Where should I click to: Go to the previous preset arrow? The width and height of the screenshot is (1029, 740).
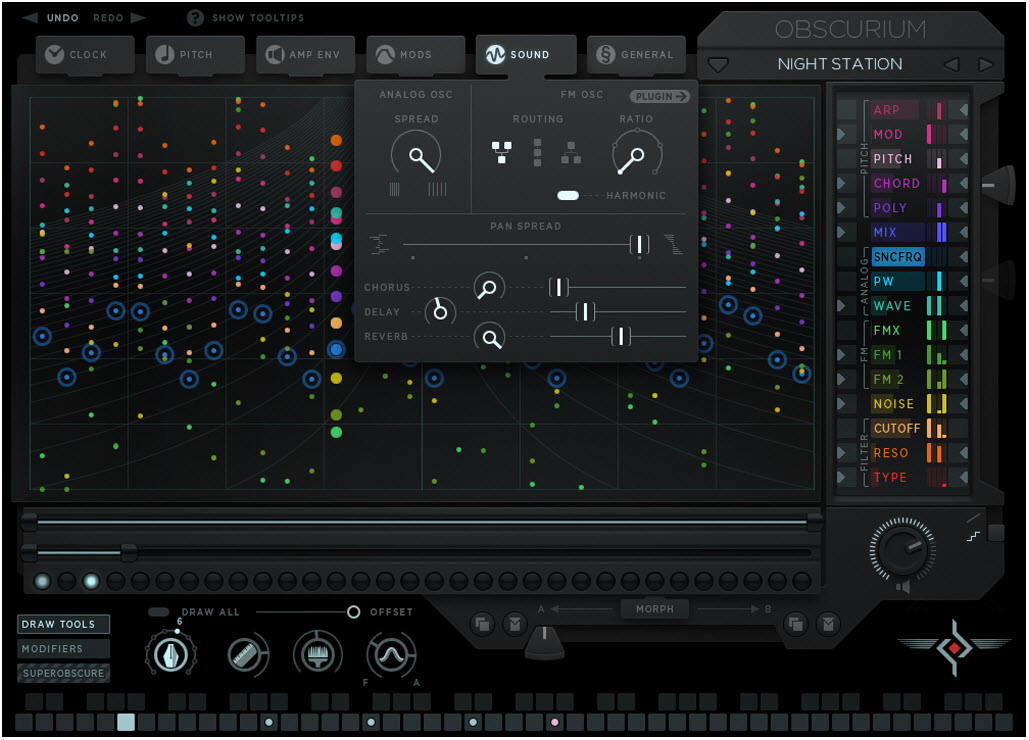point(951,64)
